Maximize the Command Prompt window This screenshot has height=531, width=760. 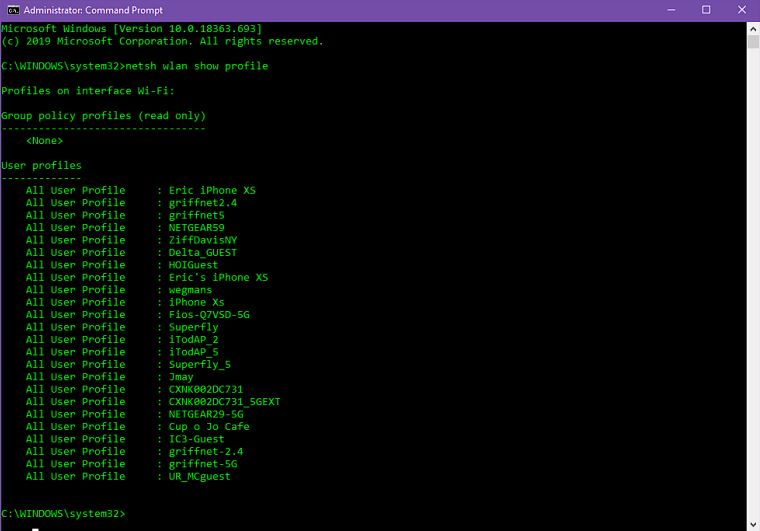pyautogui.click(x=706, y=10)
